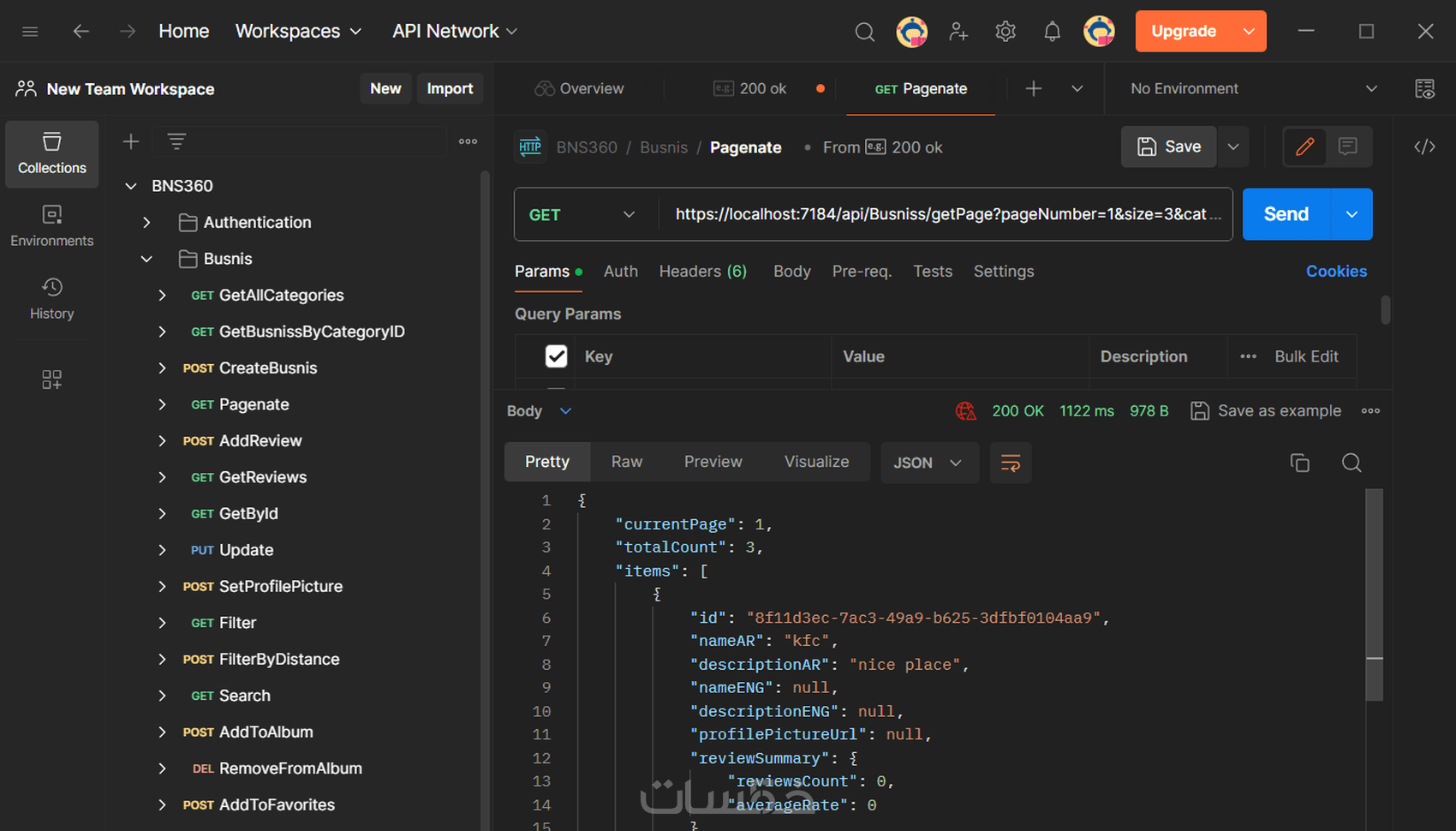Open the Tests tab
Viewport: 1456px width, 831px height.
pyautogui.click(x=933, y=271)
